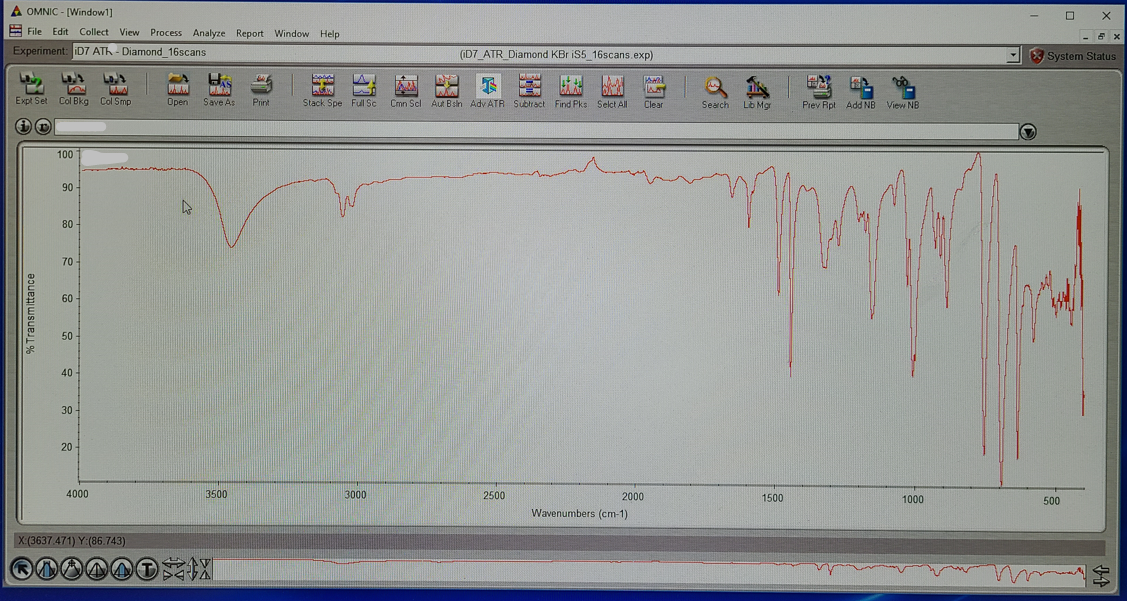Find peaks with Find Pks icon

[571, 91]
